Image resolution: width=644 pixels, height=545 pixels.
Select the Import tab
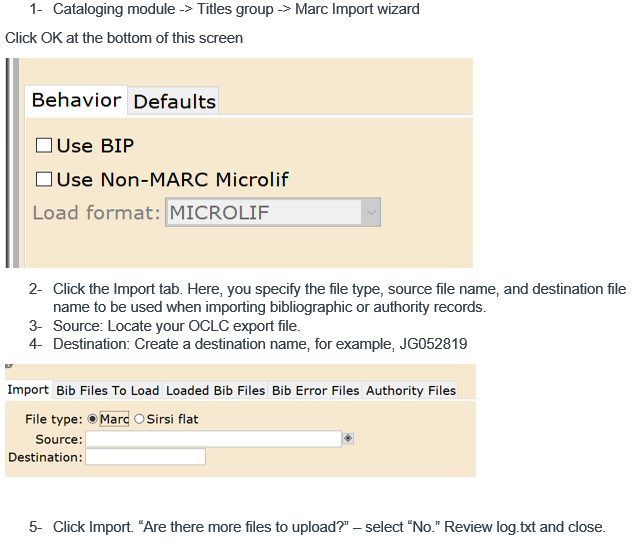tap(28, 389)
